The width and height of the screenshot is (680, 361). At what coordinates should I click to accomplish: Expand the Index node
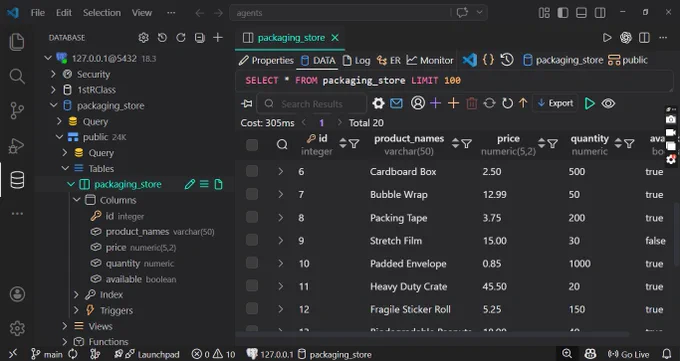pyautogui.click(x=77, y=295)
